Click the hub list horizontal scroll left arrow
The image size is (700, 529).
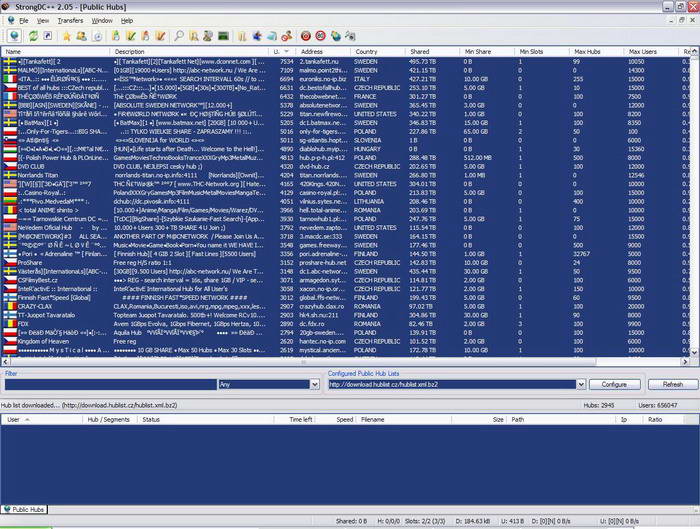coord(5,362)
